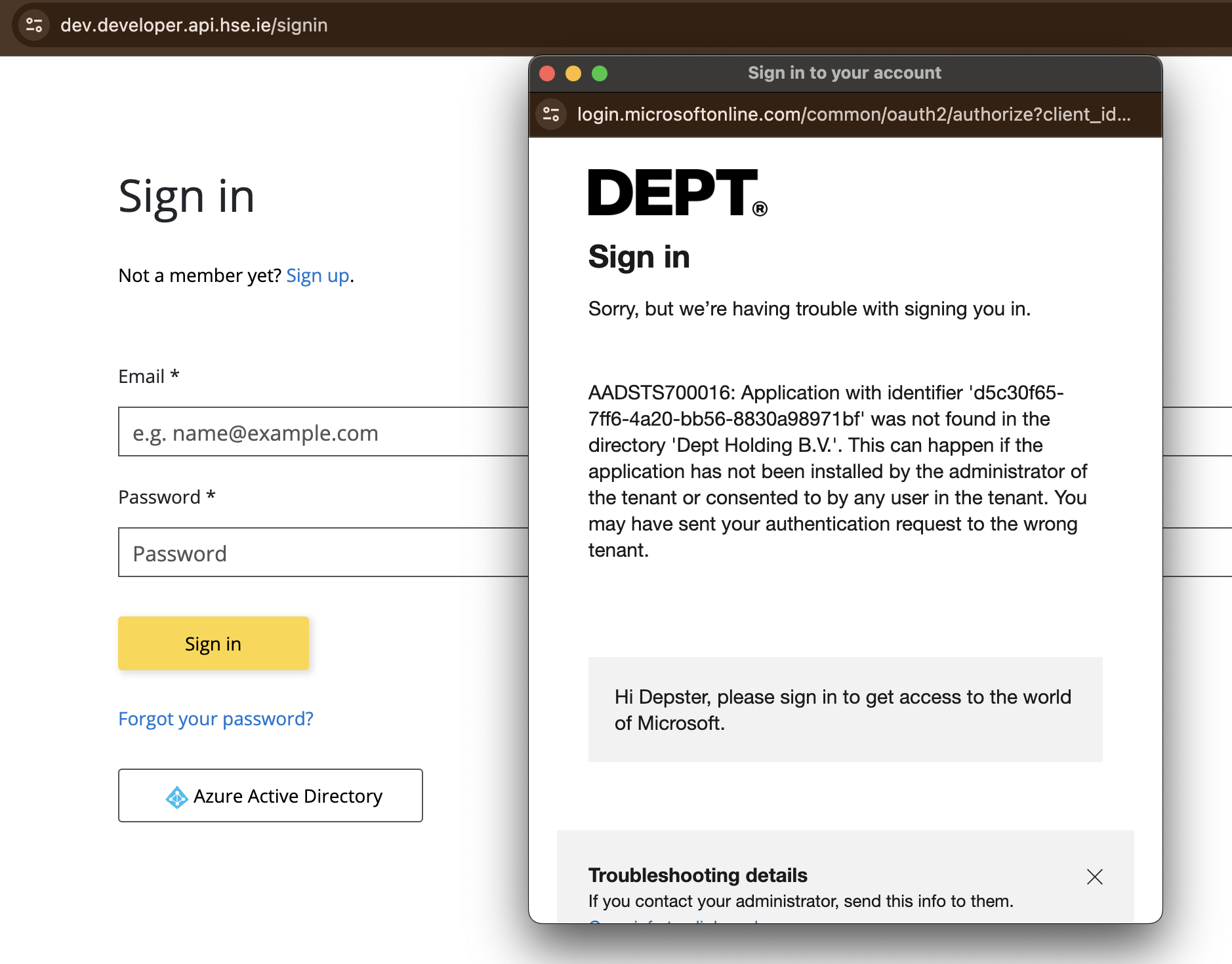The height and width of the screenshot is (964, 1232).
Task: Click 'Sorry, but we're having trouble' message
Action: pos(810,309)
